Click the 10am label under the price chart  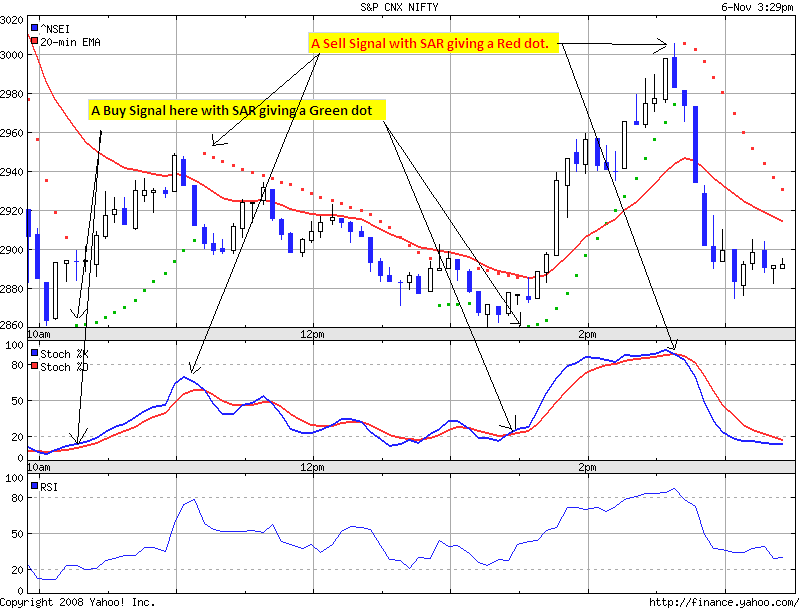[39, 335]
